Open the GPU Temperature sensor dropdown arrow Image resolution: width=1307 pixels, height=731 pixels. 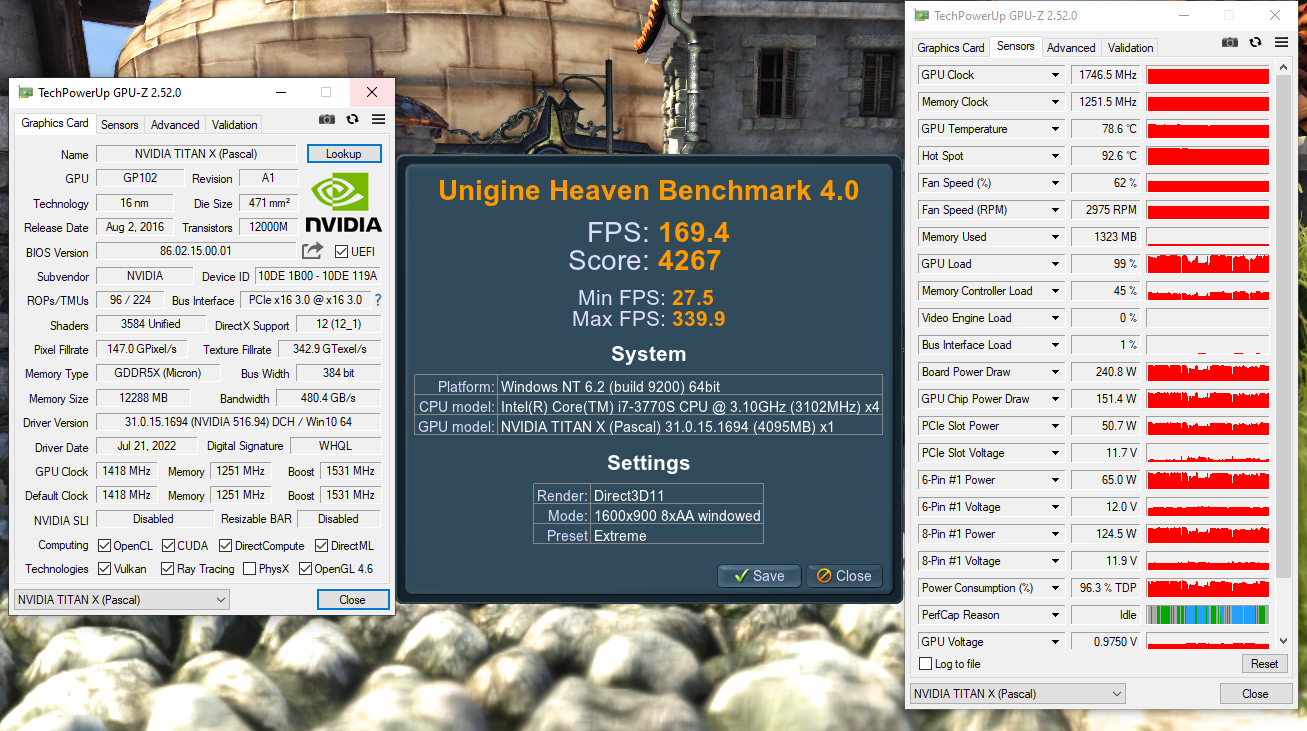tap(1055, 129)
